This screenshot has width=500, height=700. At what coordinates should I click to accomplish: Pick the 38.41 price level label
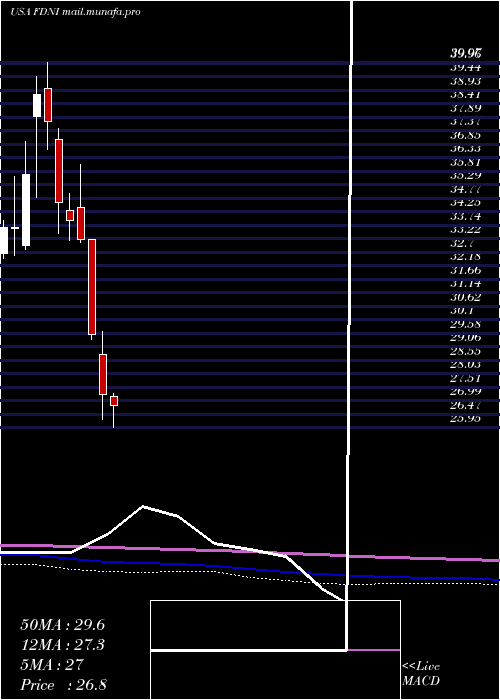465,94
